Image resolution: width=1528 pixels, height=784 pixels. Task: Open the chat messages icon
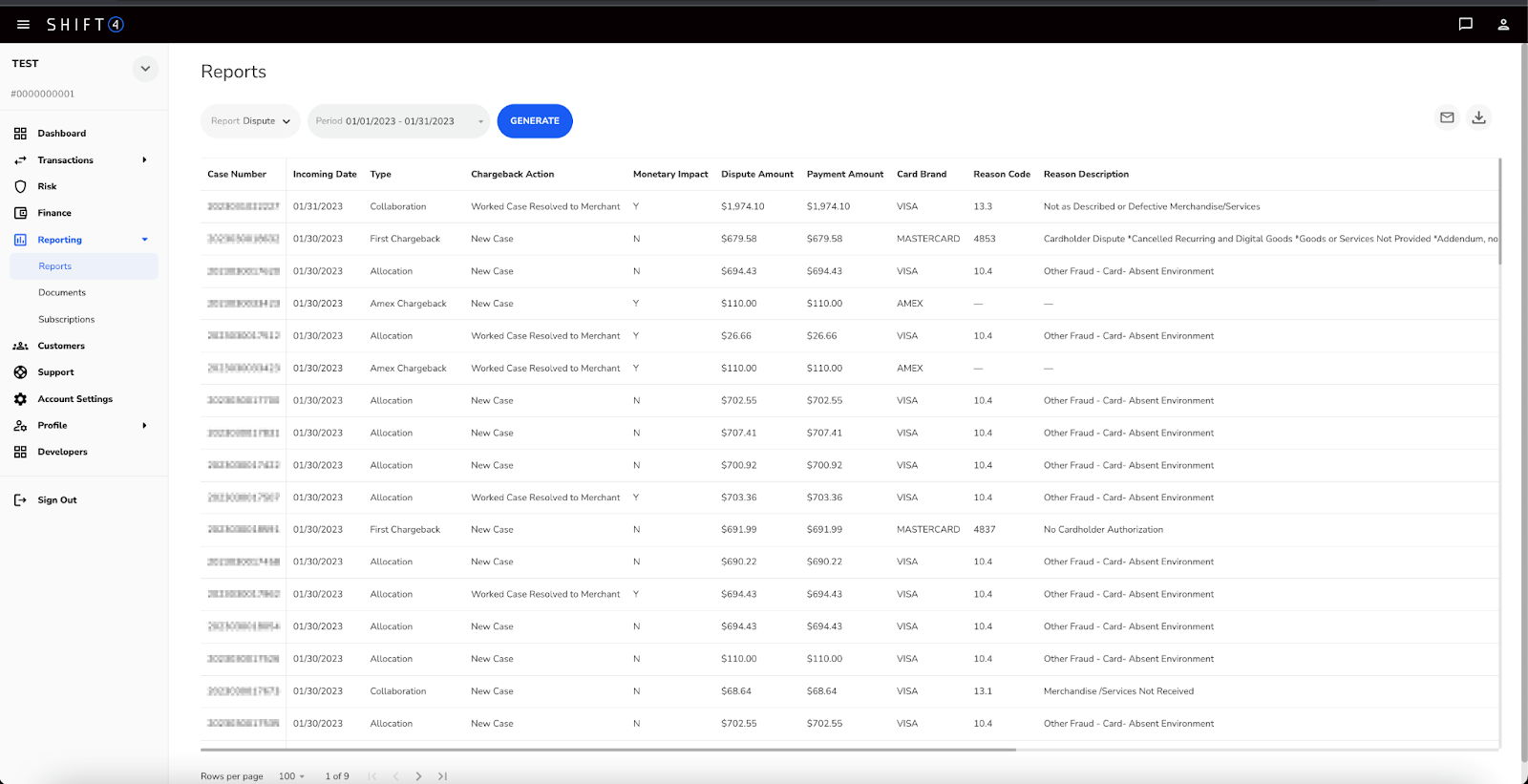pyautogui.click(x=1465, y=25)
